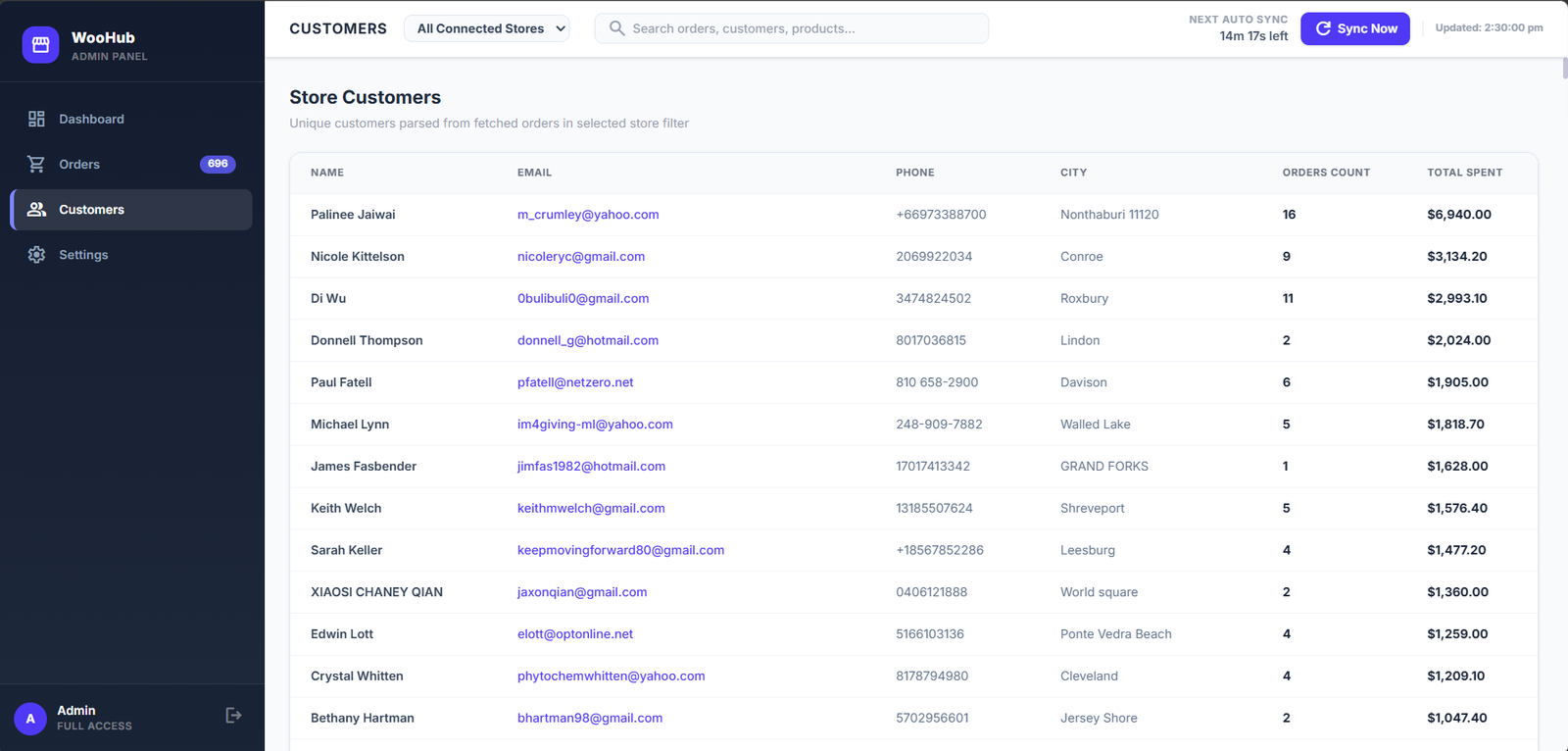Click the Store Customers heading
The width and height of the screenshot is (1568, 751).
[366, 97]
